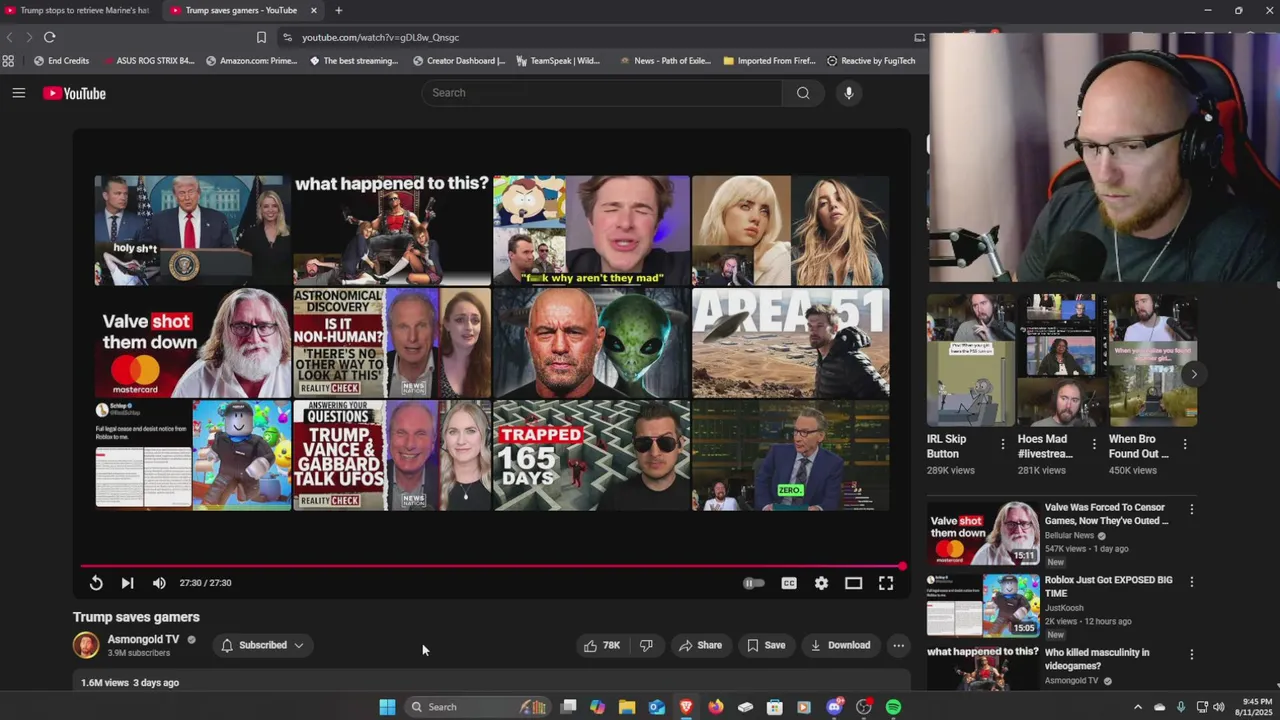Switch to 'Trump stops to retrieve Marine's hat' tab
Image resolution: width=1280 pixels, height=720 pixels.
point(78,10)
